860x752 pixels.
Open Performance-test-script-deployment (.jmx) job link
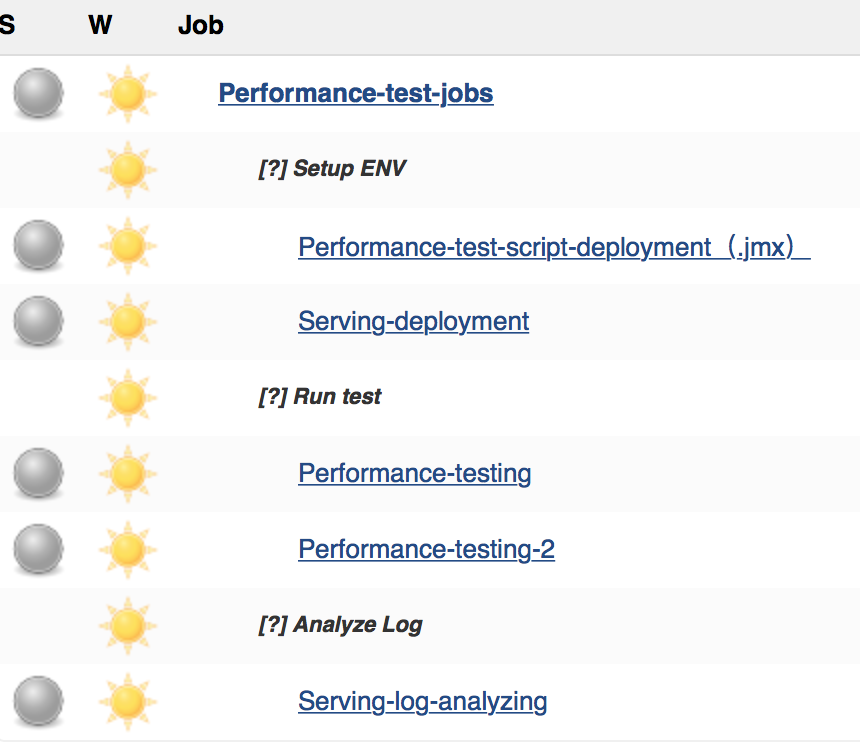(x=554, y=247)
